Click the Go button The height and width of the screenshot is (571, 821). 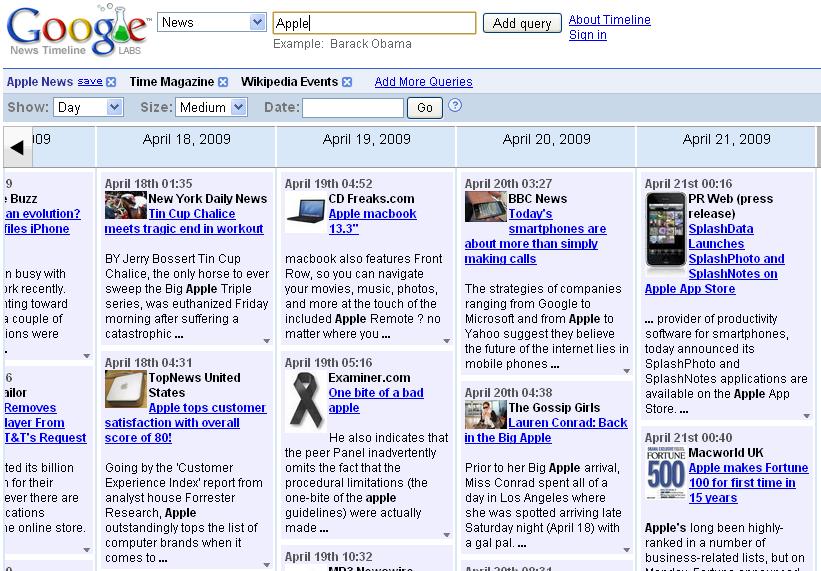coord(425,108)
